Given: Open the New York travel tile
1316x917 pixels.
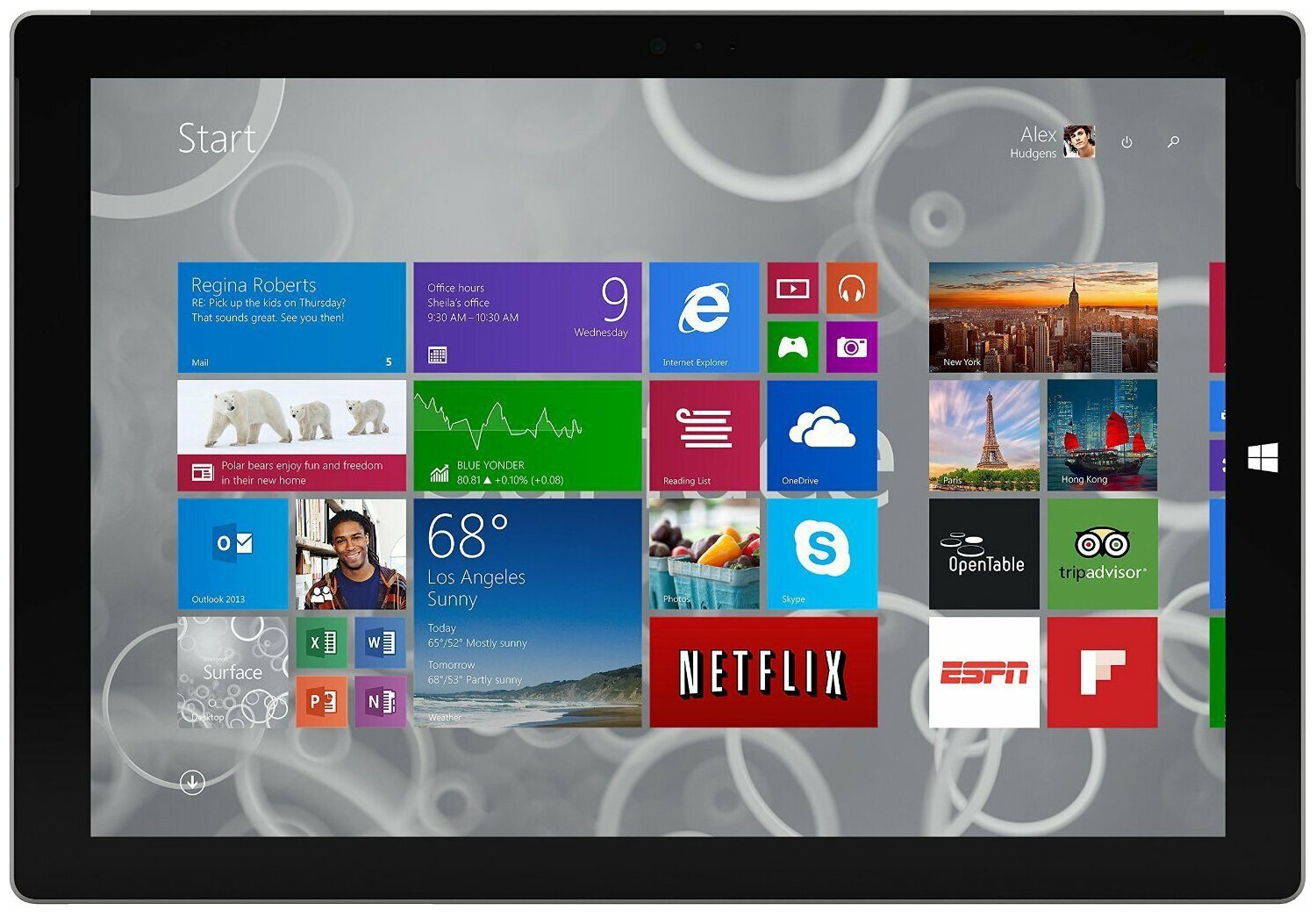Looking at the screenshot, I should [1043, 318].
